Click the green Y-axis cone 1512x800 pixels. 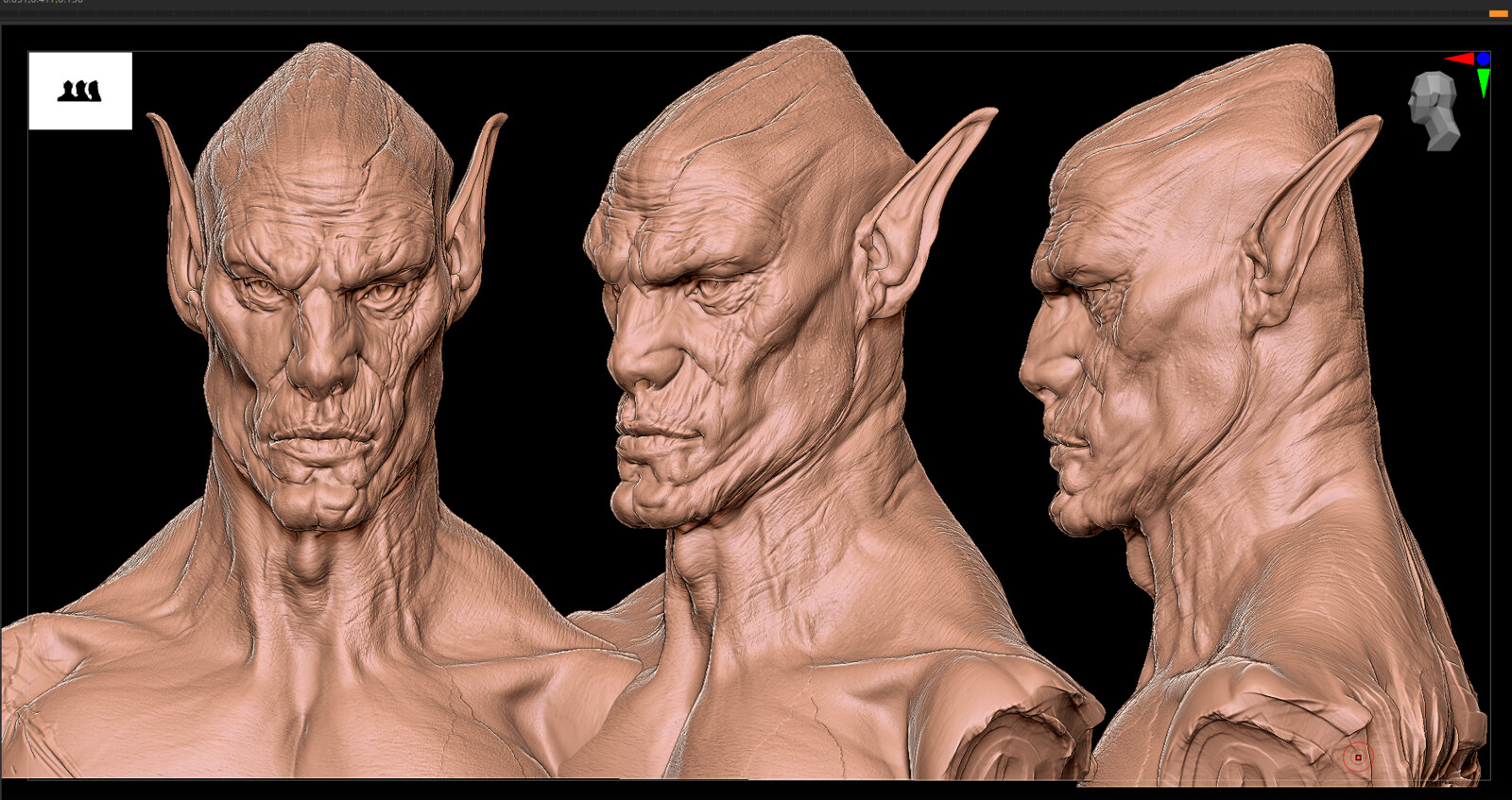[1484, 83]
